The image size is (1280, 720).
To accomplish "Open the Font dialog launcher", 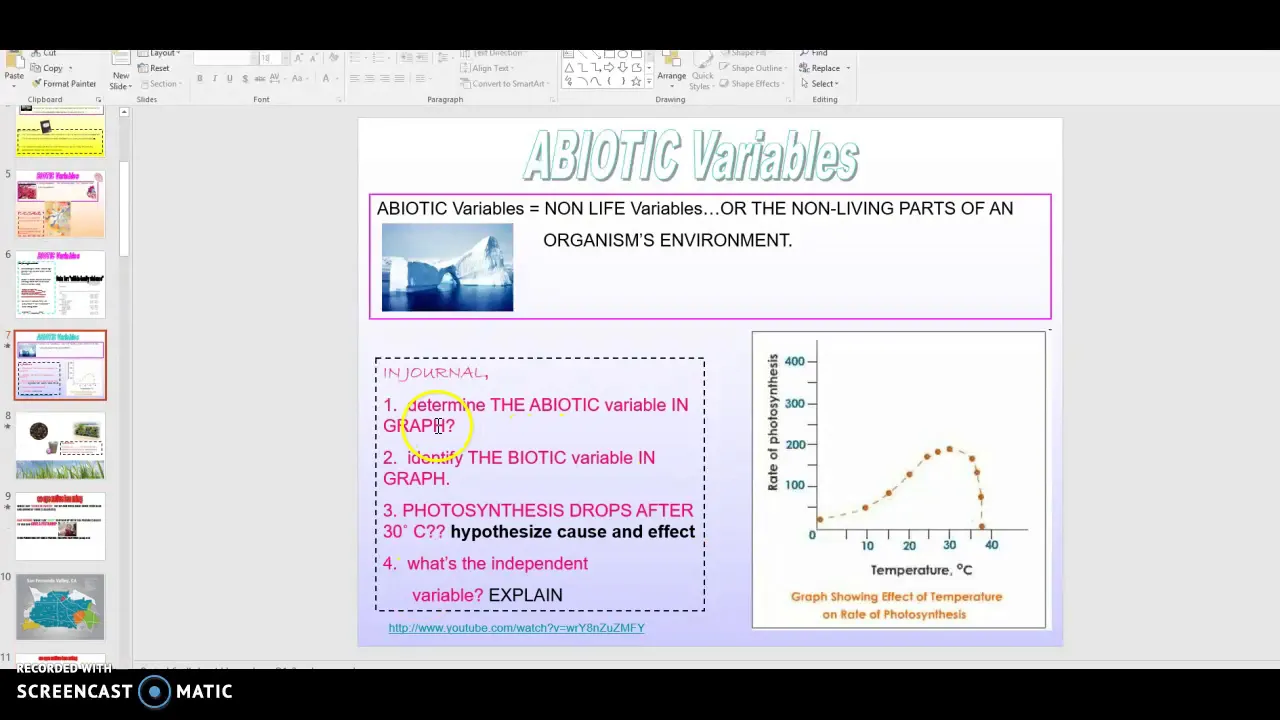I will coord(339,100).
